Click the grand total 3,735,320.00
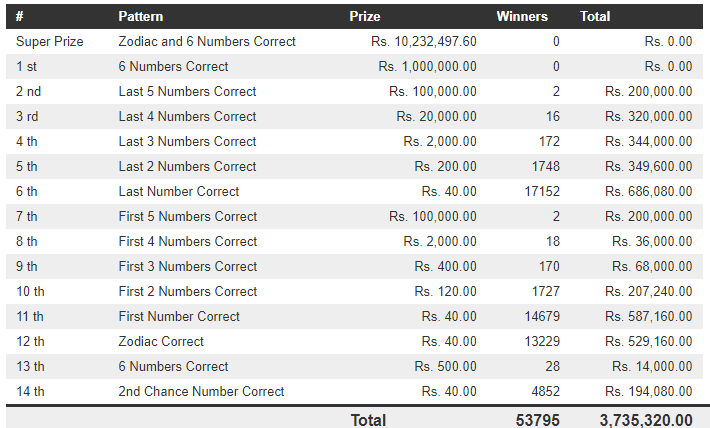This screenshot has width=710, height=428. coord(645,420)
